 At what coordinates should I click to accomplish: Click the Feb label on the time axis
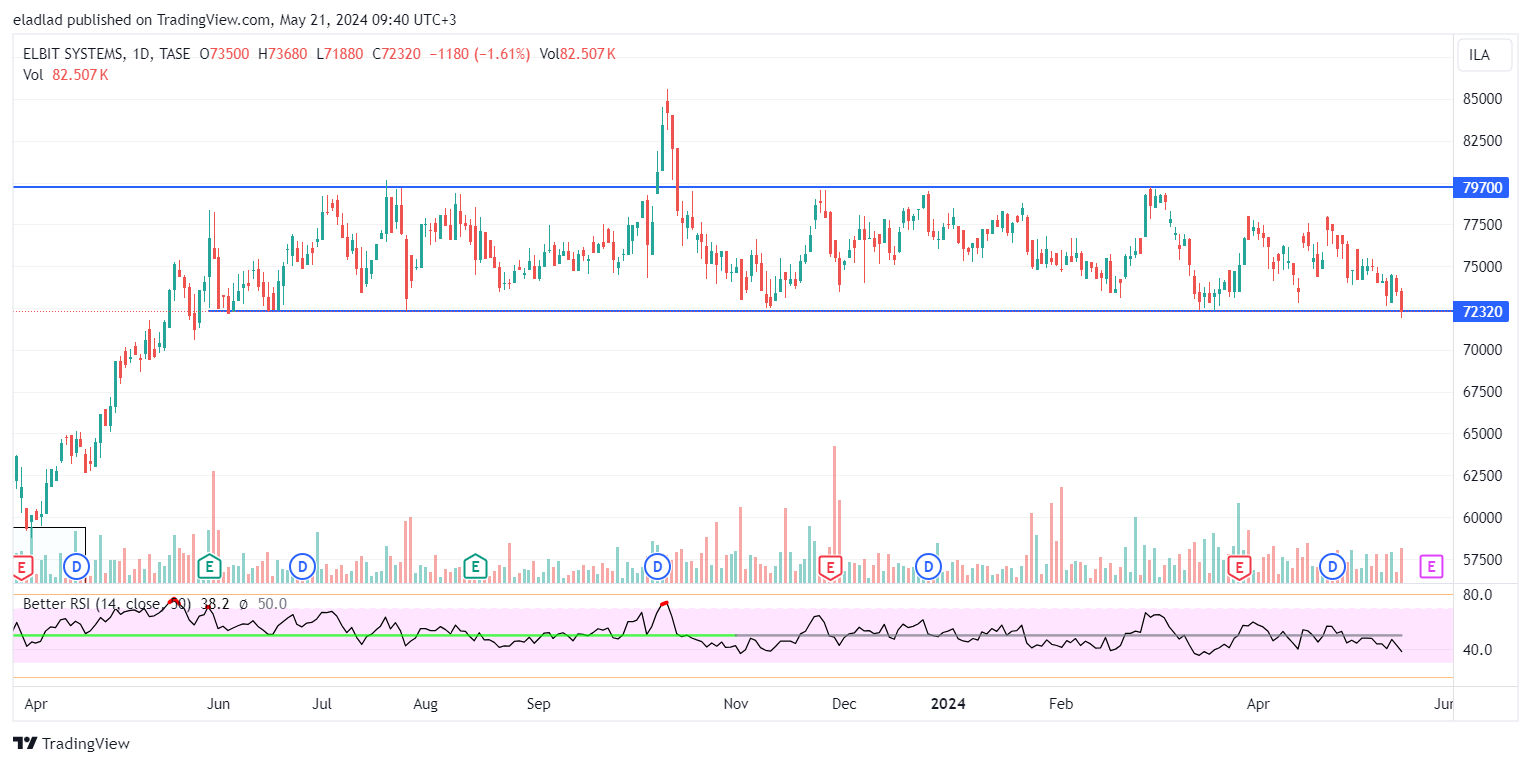(x=1060, y=704)
